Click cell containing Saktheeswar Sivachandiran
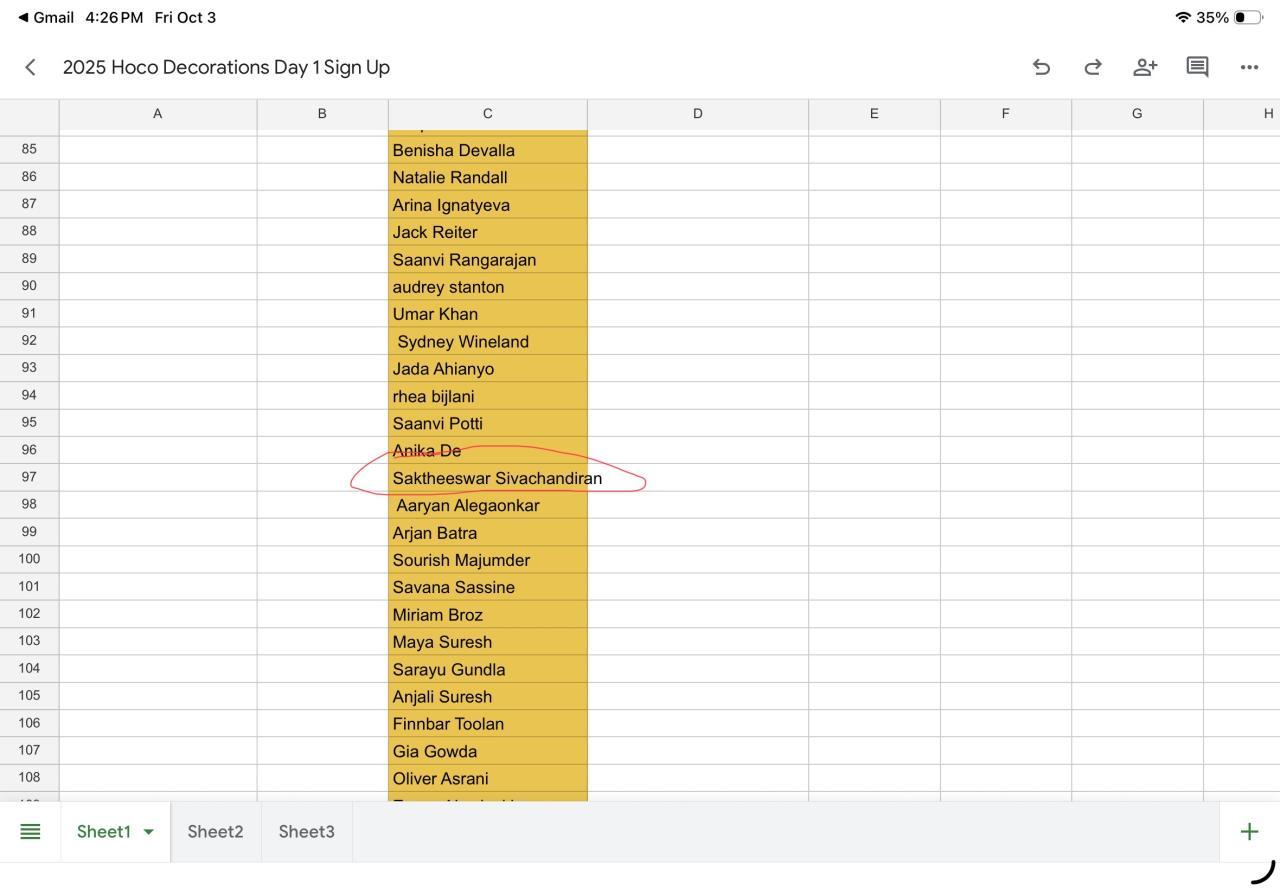1280x889 pixels. pos(487,478)
